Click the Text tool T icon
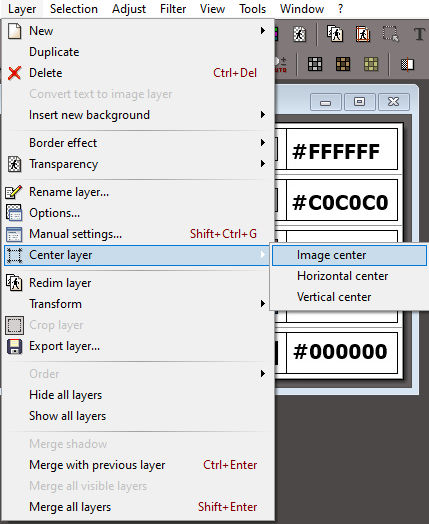 click(419, 34)
